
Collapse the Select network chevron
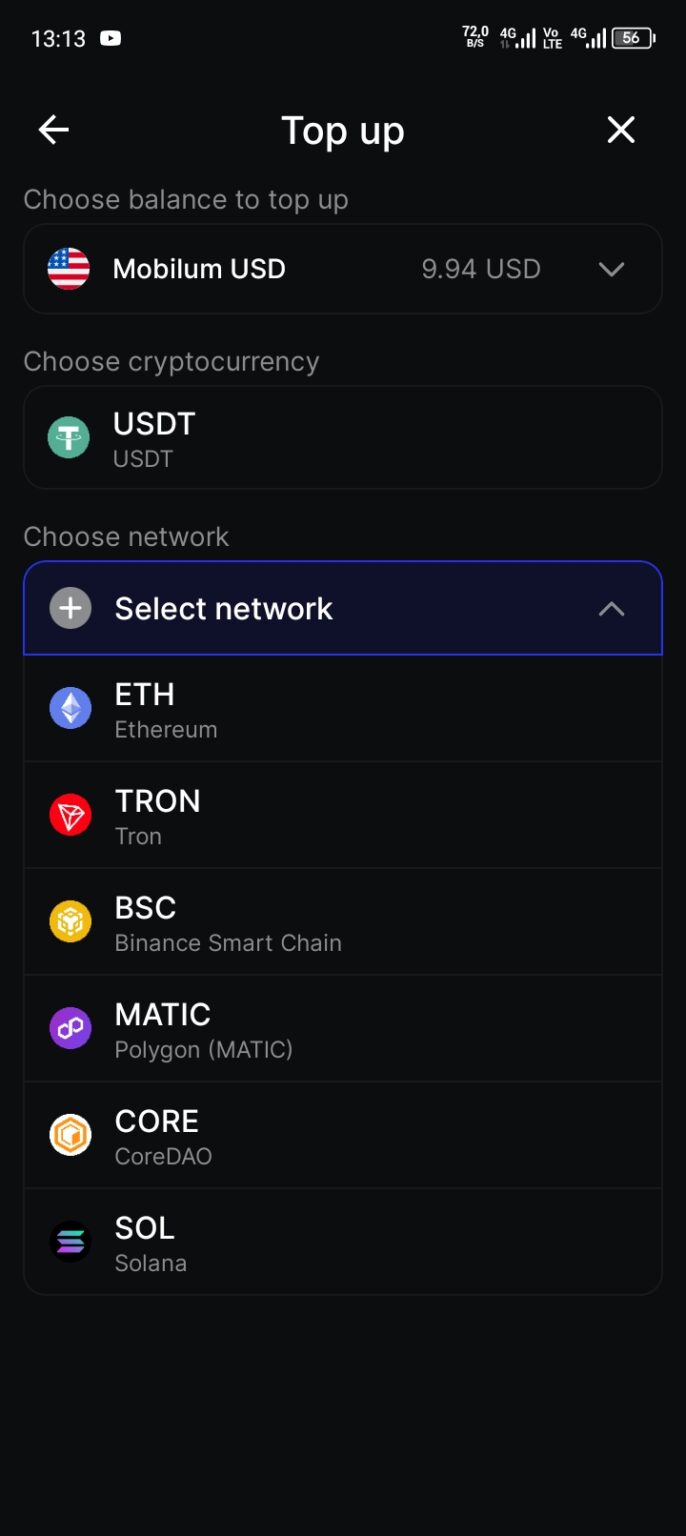611,609
